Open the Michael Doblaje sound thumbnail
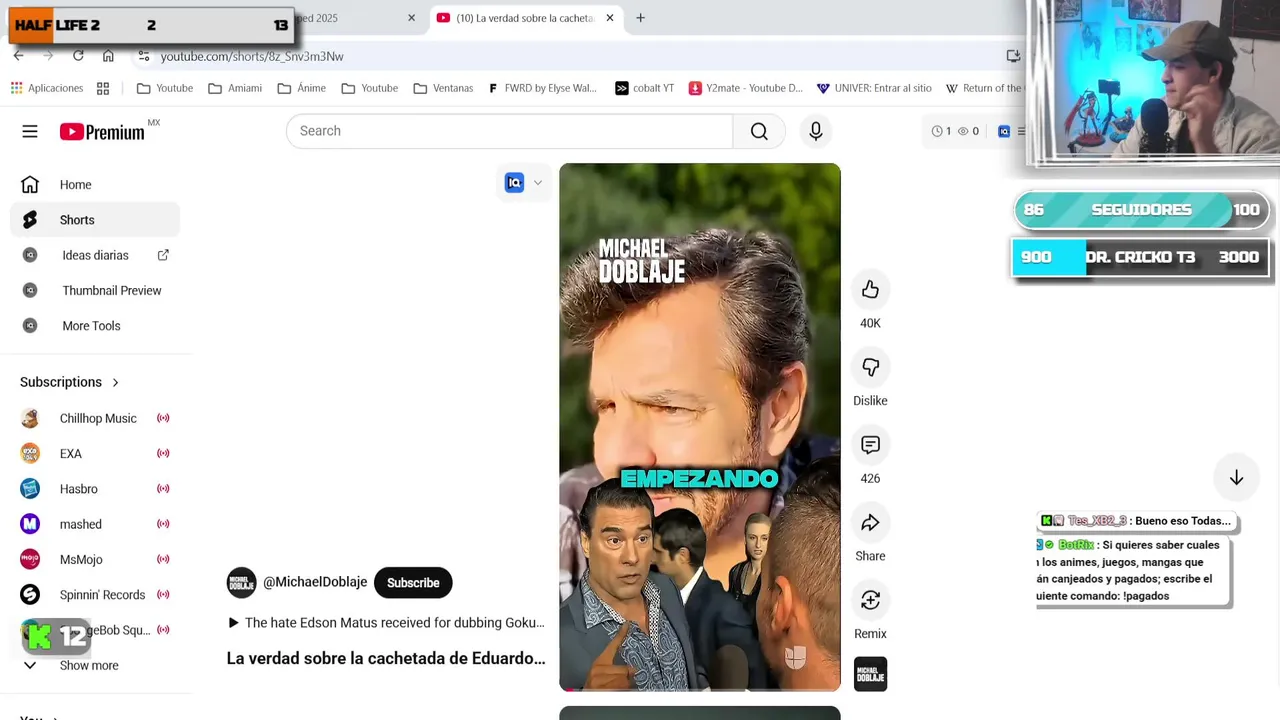Image resolution: width=1280 pixels, height=720 pixels. tap(870, 674)
